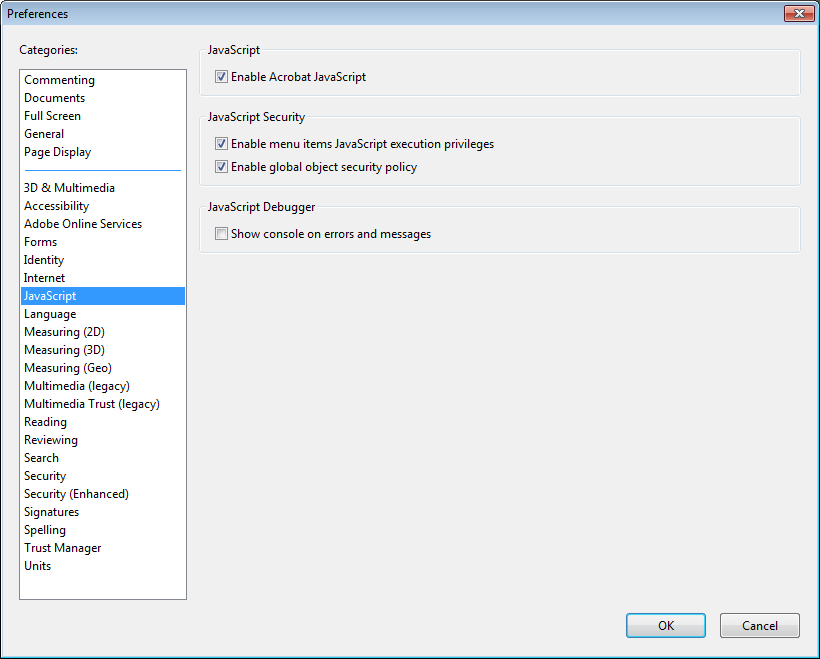The width and height of the screenshot is (820, 659).
Task: Select the highlighted JavaScript category
Action: click(x=103, y=296)
